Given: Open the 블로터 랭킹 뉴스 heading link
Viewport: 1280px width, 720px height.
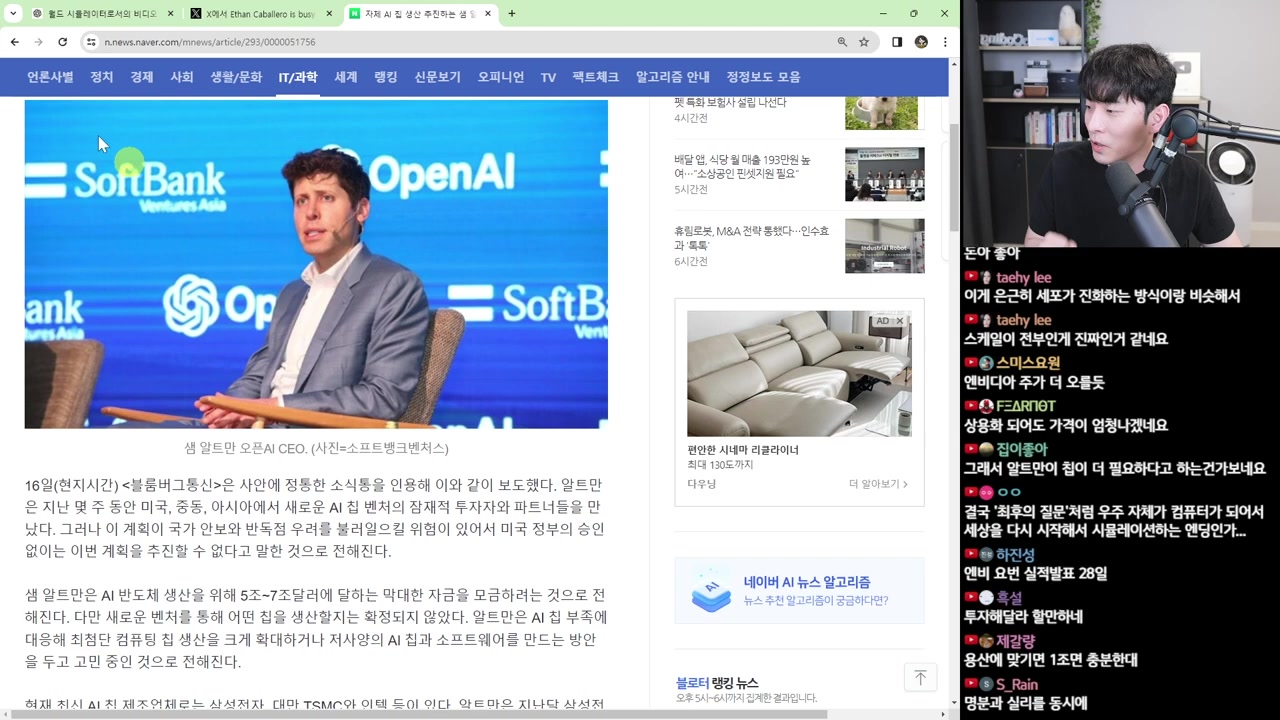Looking at the screenshot, I should (x=717, y=683).
